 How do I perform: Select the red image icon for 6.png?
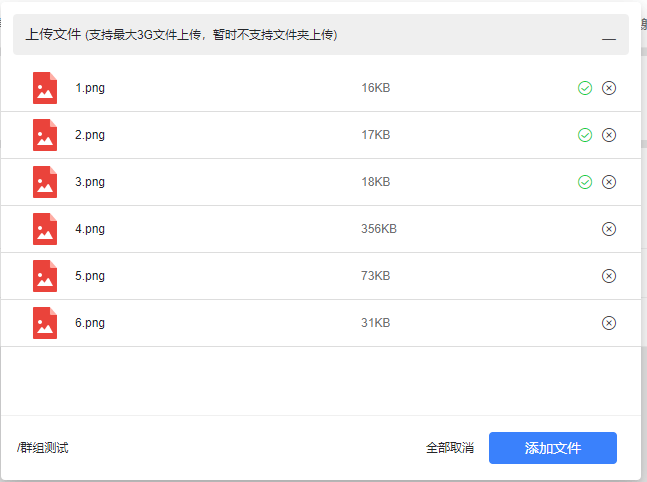pos(44,323)
